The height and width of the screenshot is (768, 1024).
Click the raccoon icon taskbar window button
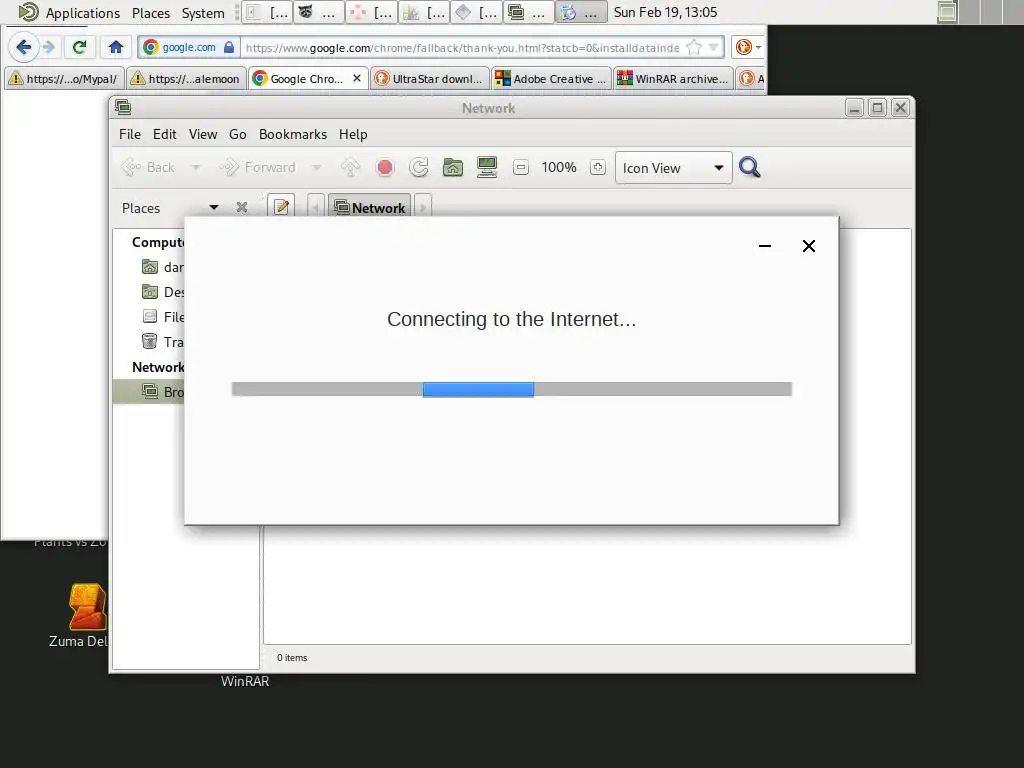coord(318,12)
